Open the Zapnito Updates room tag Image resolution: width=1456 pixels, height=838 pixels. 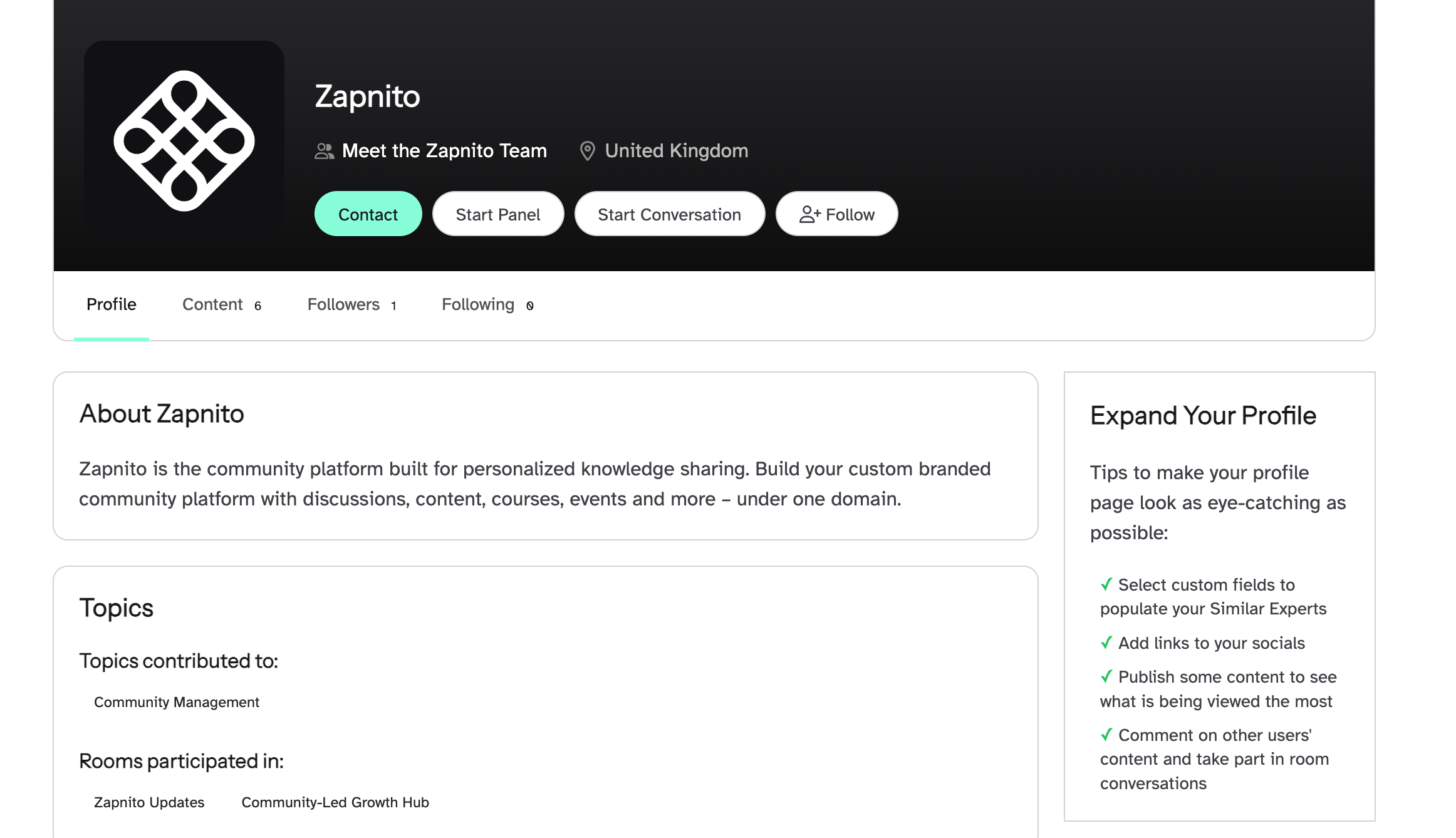(x=149, y=802)
